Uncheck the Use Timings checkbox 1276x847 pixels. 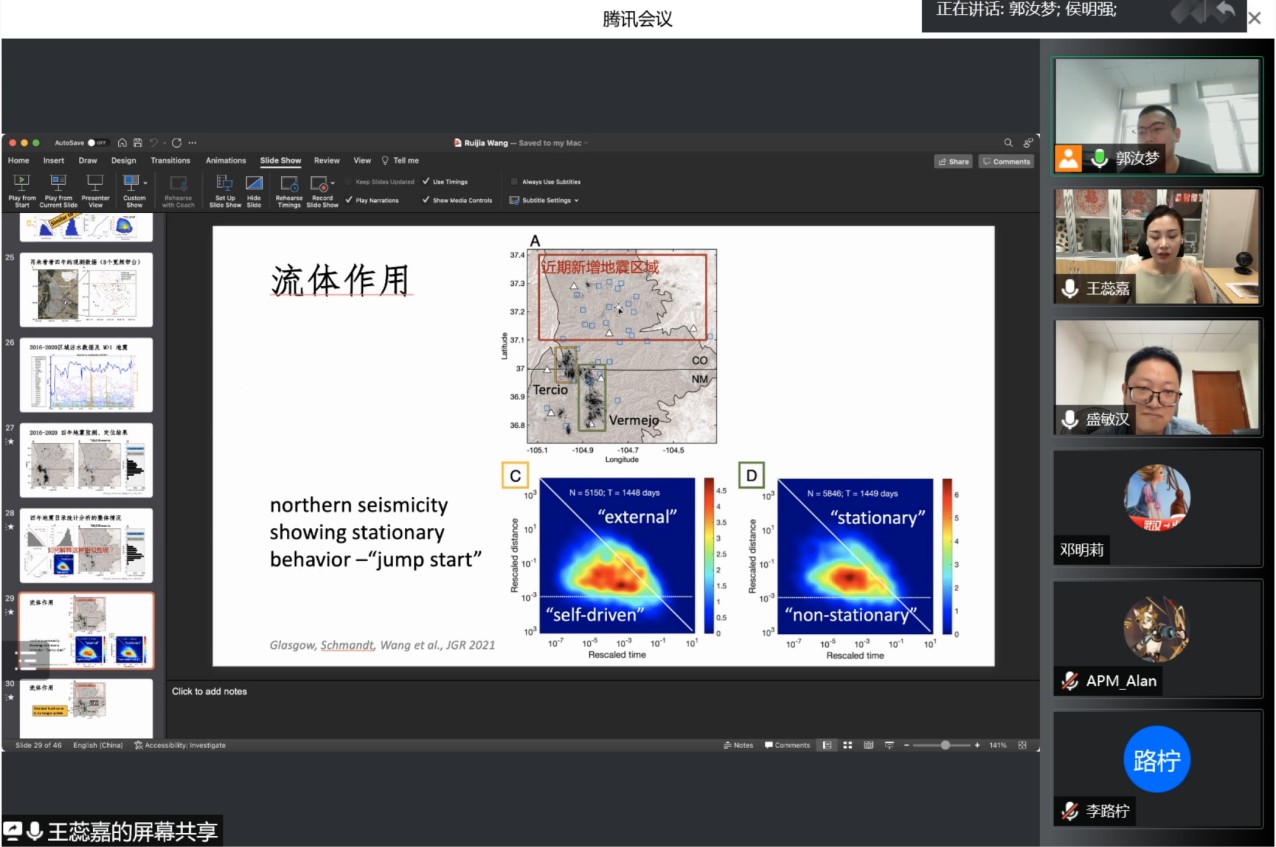(x=426, y=182)
